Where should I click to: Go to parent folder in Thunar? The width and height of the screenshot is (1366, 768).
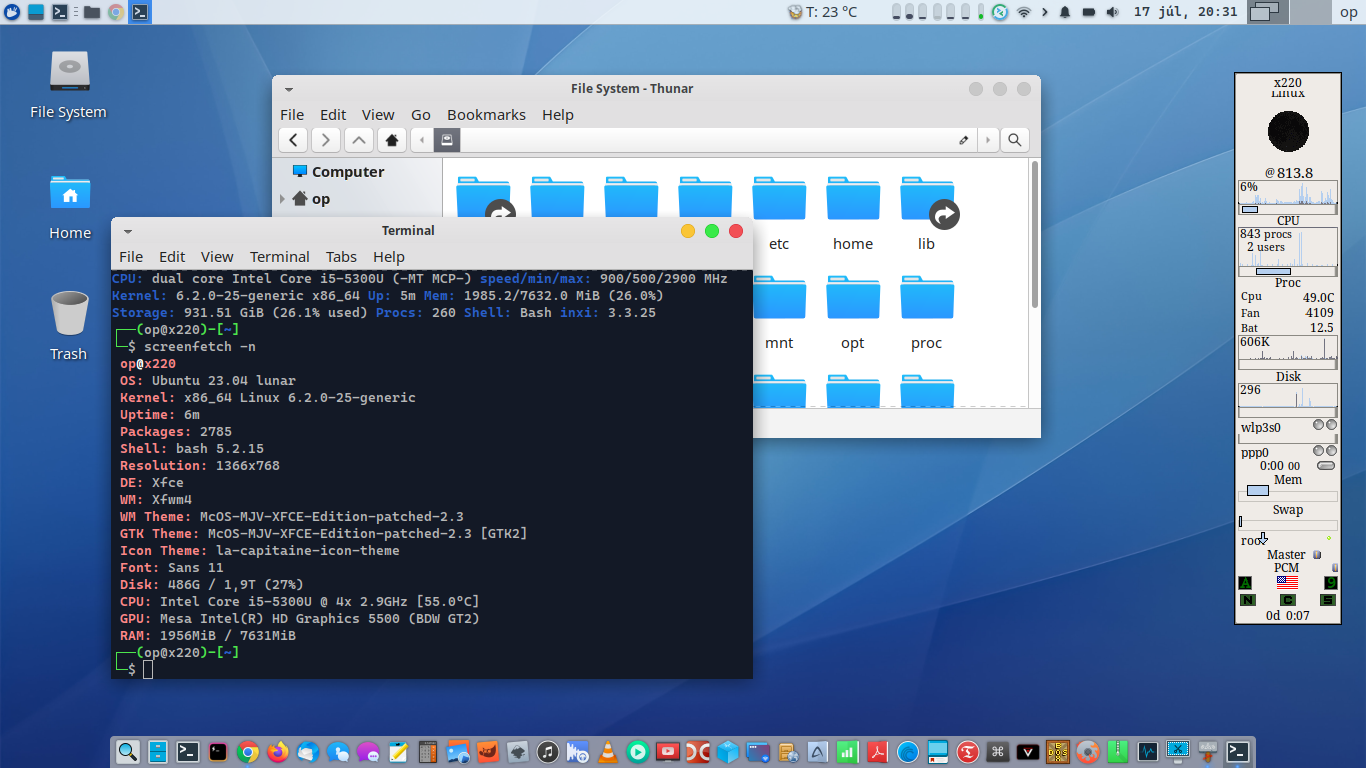[x=359, y=140]
